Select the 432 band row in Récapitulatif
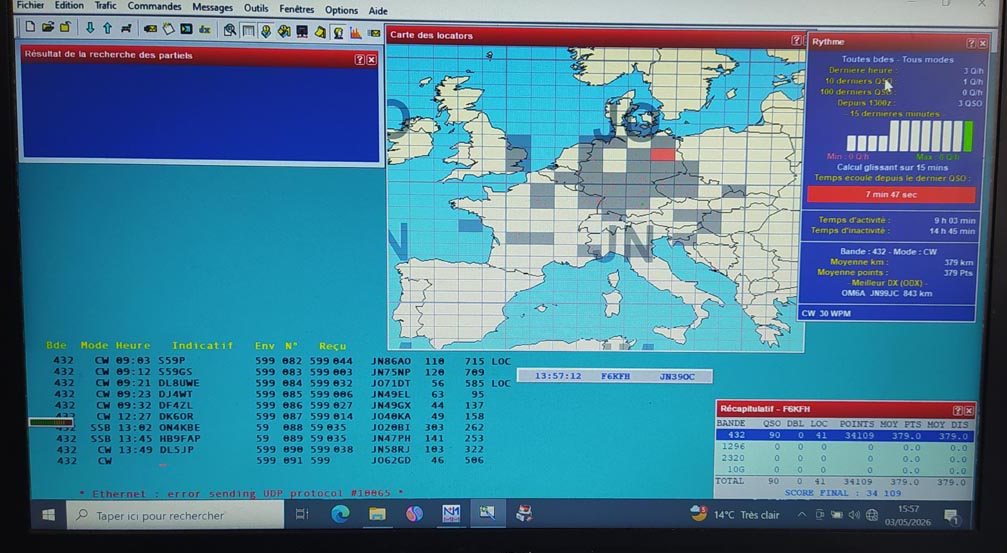The height and width of the screenshot is (553, 1007). (x=845, y=435)
